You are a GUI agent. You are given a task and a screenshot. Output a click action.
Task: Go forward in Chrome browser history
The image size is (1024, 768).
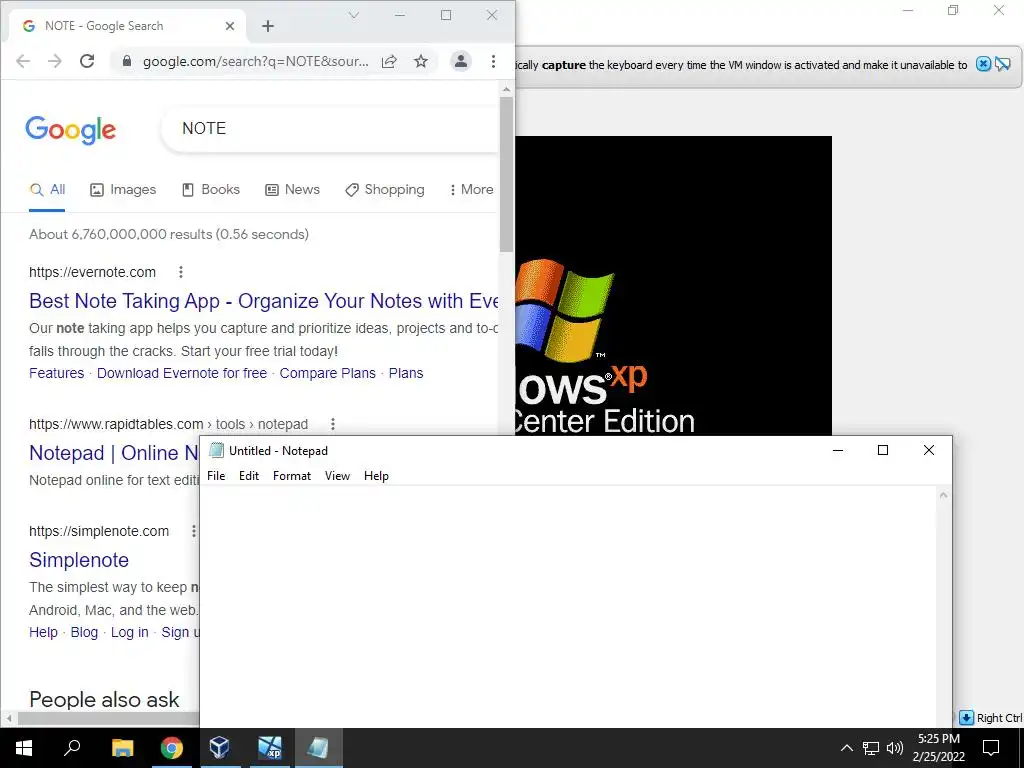pos(55,61)
